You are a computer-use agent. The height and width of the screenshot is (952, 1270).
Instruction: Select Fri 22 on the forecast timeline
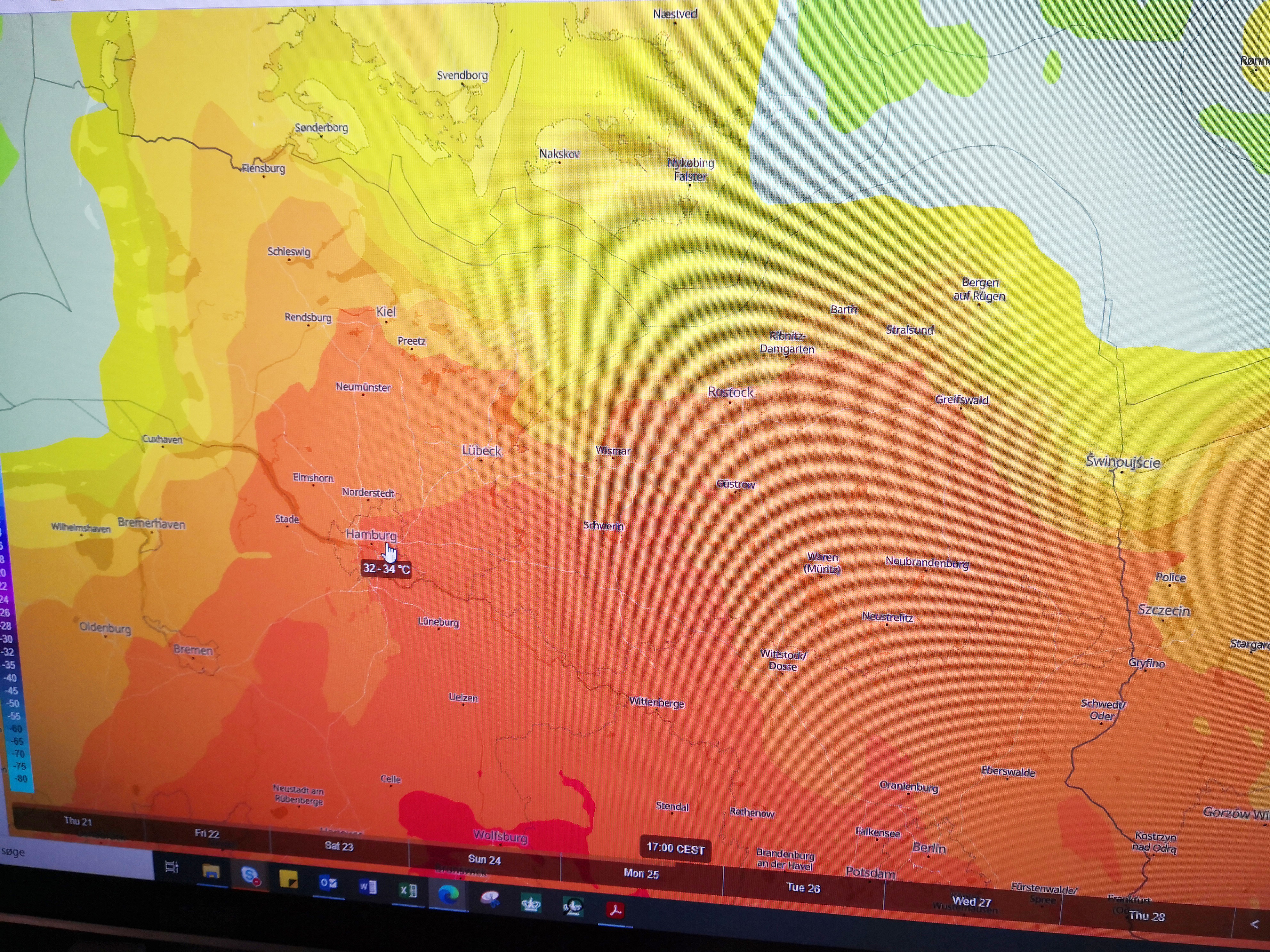coord(207,834)
